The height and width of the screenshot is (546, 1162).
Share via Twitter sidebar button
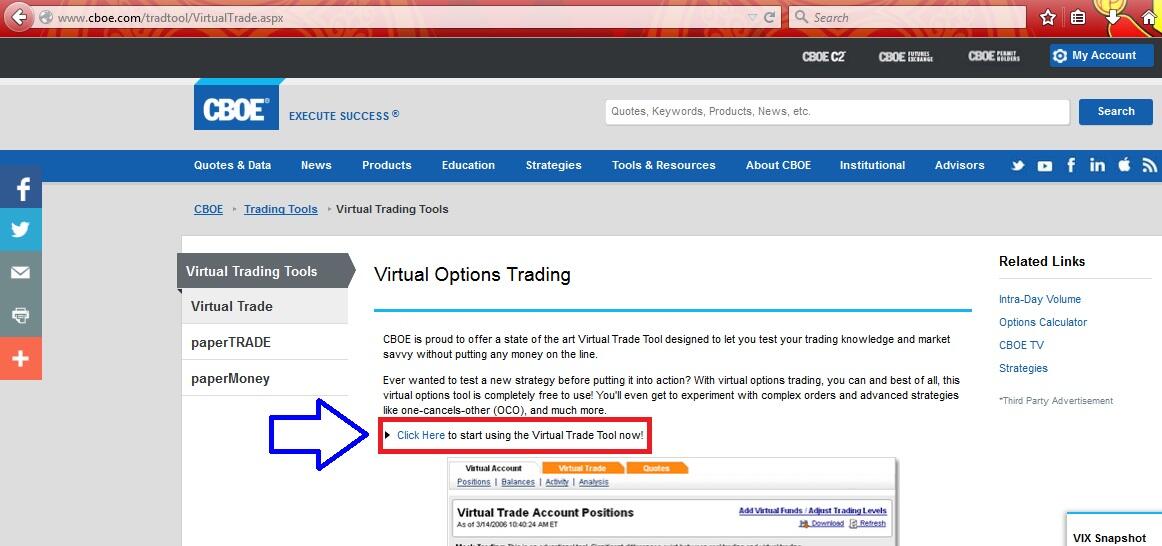[21, 230]
